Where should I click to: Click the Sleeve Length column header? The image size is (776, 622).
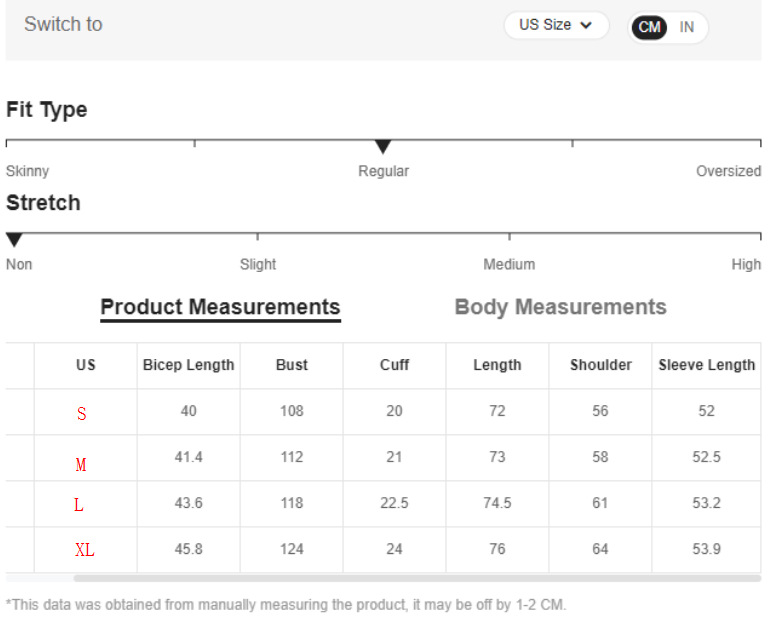pos(706,365)
